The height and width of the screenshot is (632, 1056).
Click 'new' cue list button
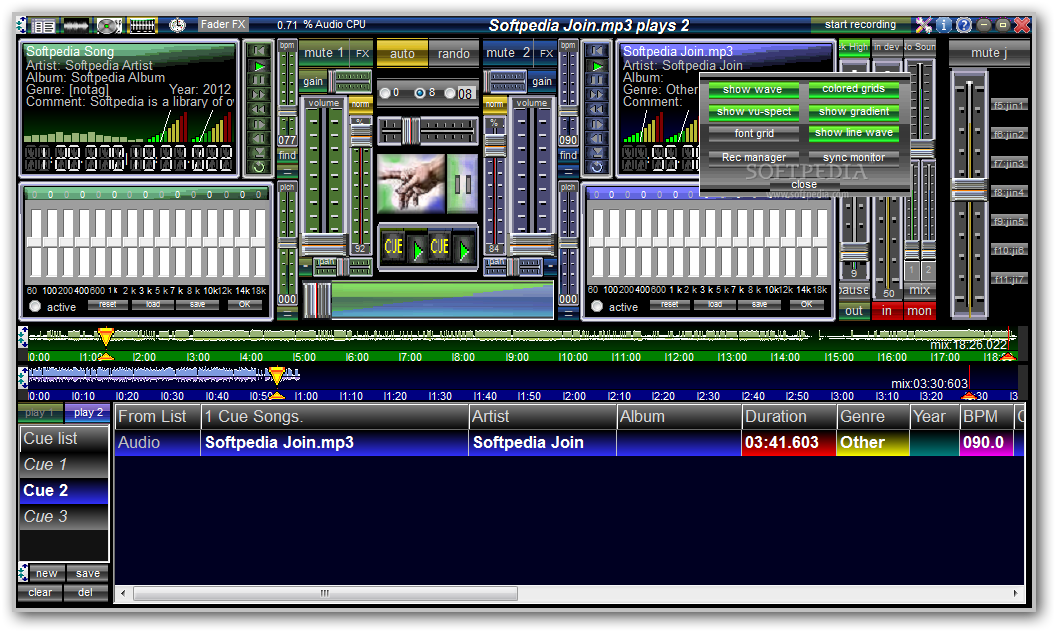click(x=46, y=573)
